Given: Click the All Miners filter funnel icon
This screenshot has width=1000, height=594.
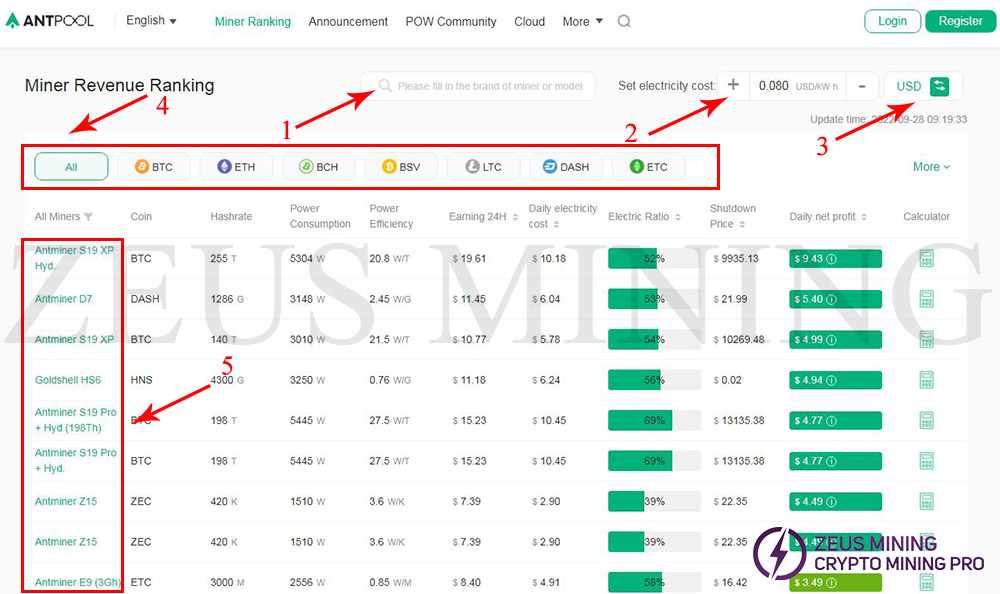Looking at the screenshot, I should pyautogui.click(x=89, y=217).
